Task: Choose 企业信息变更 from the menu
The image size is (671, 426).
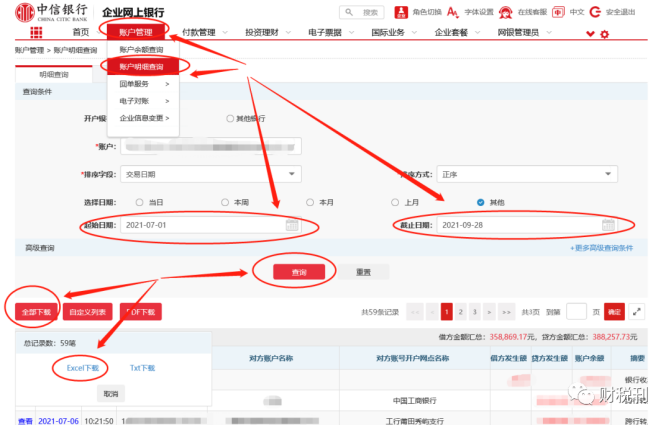Action: coord(144,118)
